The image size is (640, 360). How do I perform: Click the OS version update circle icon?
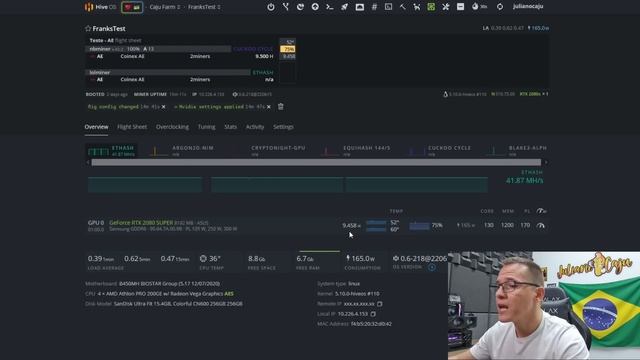432,267
